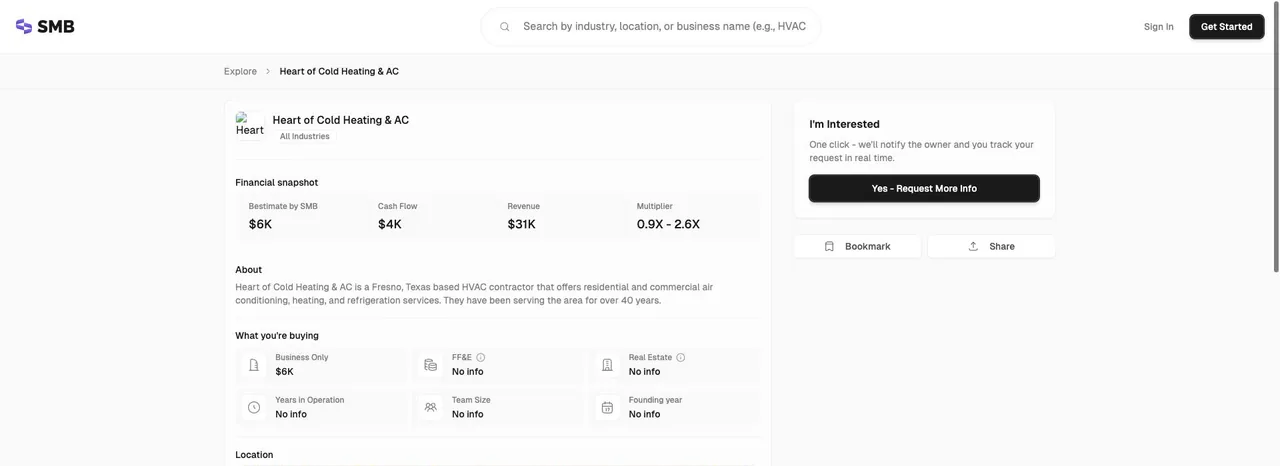Click the SMB logo in header
Viewport: 1280px width, 466px height.
click(x=45, y=26)
